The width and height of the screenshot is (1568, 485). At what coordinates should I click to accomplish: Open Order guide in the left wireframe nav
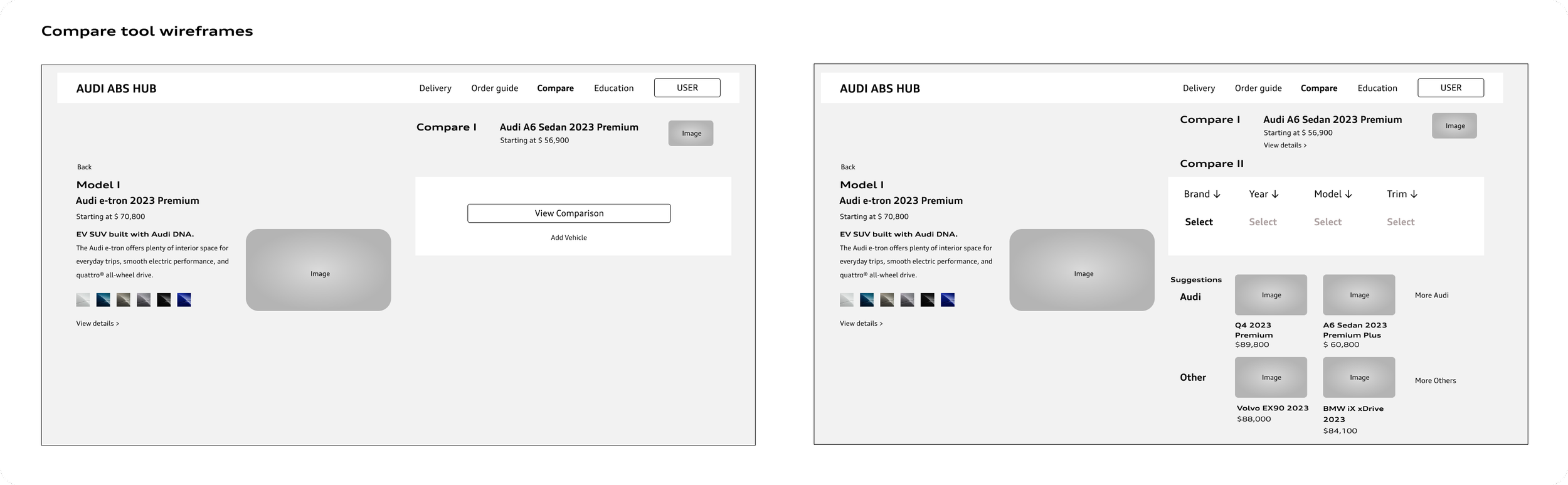point(494,88)
